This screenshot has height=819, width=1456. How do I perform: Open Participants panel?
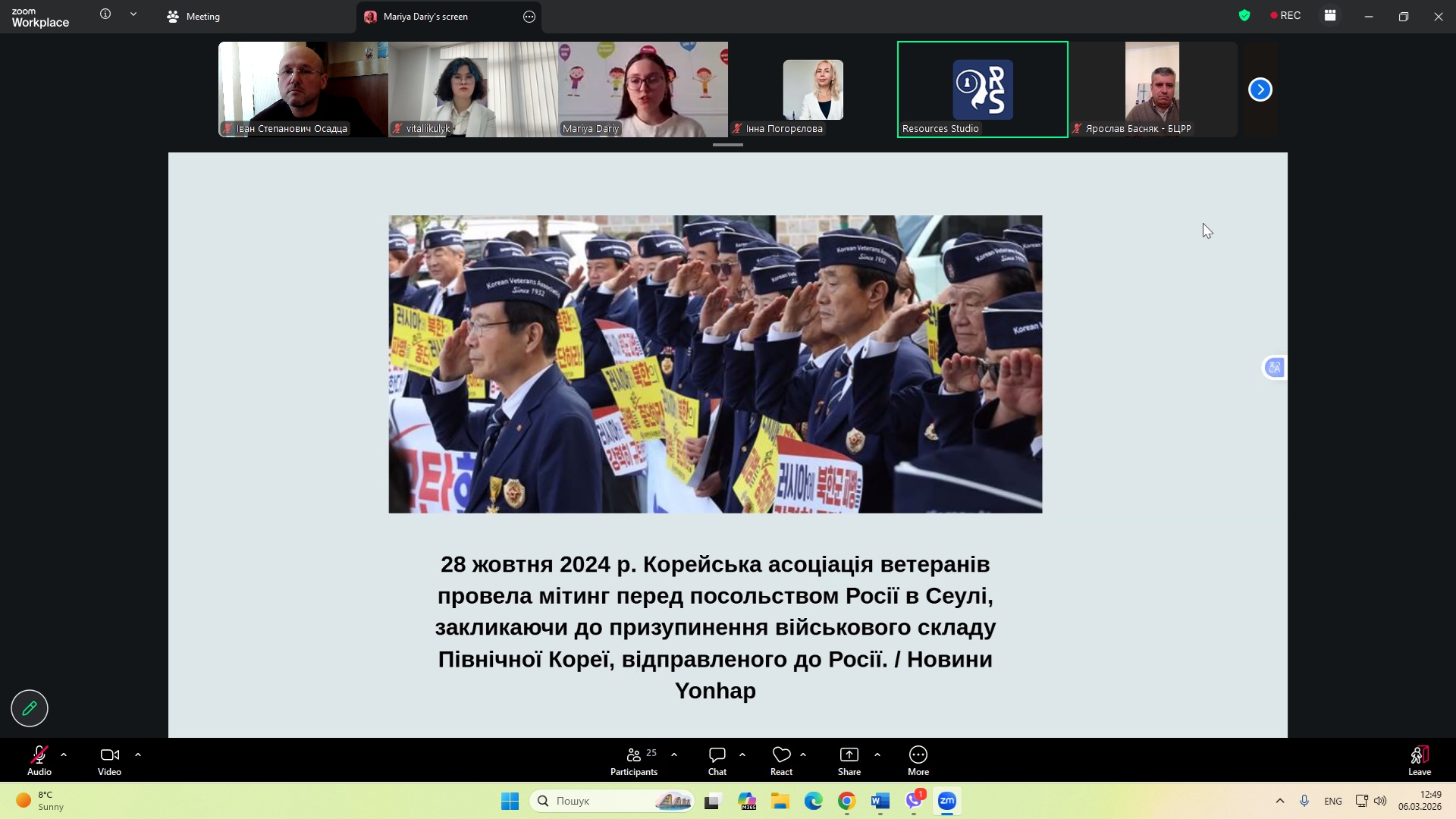[634, 761]
